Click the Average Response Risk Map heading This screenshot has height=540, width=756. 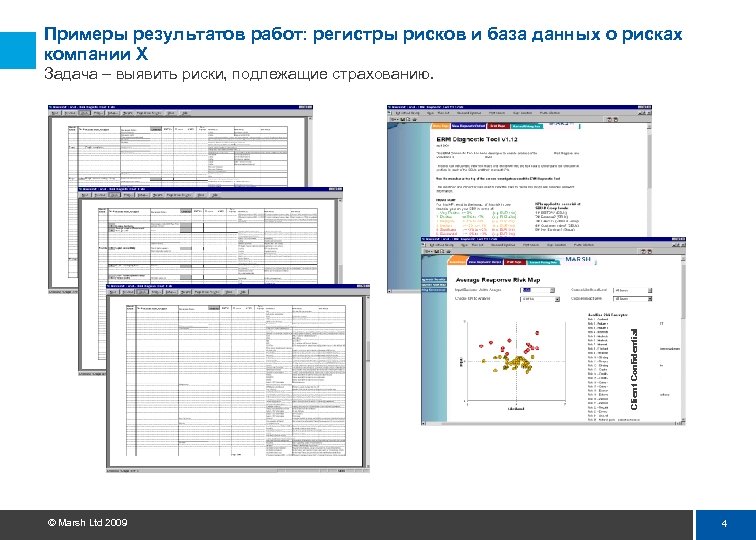click(x=498, y=280)
